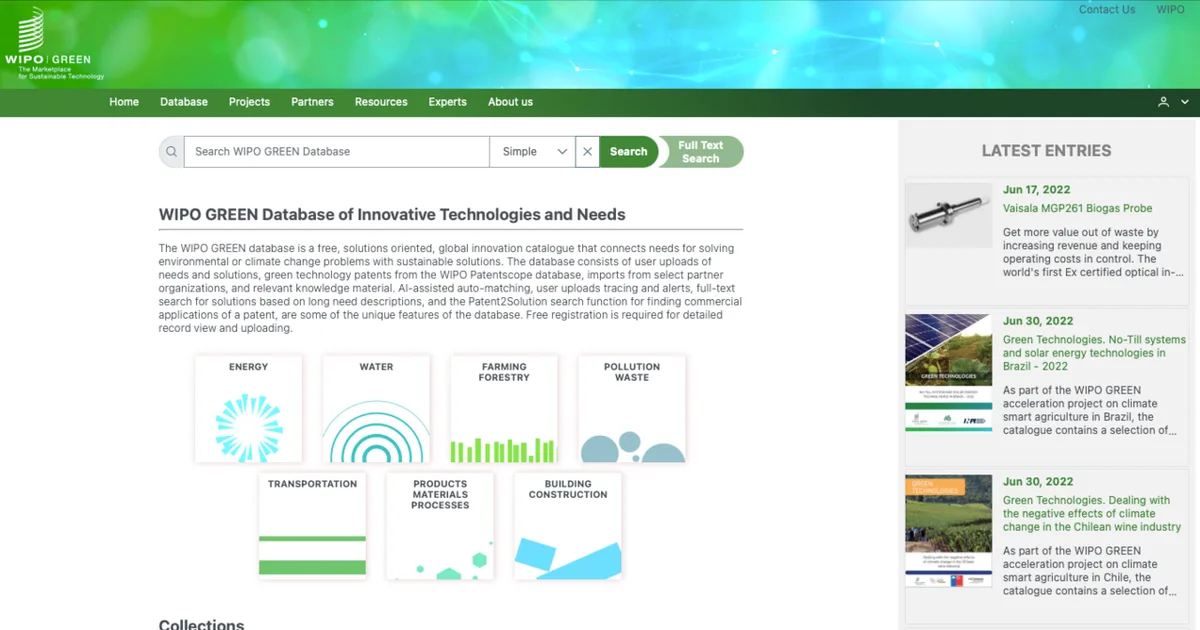The height and width of the screenshot is (630, 1200).
Task: Open the Transportation category tile
Action: point(312,526)
